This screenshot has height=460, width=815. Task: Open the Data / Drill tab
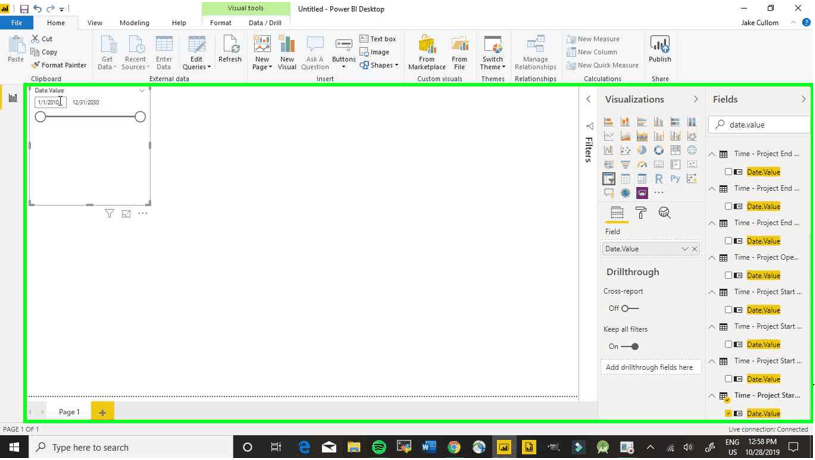(x=265, y=23)
